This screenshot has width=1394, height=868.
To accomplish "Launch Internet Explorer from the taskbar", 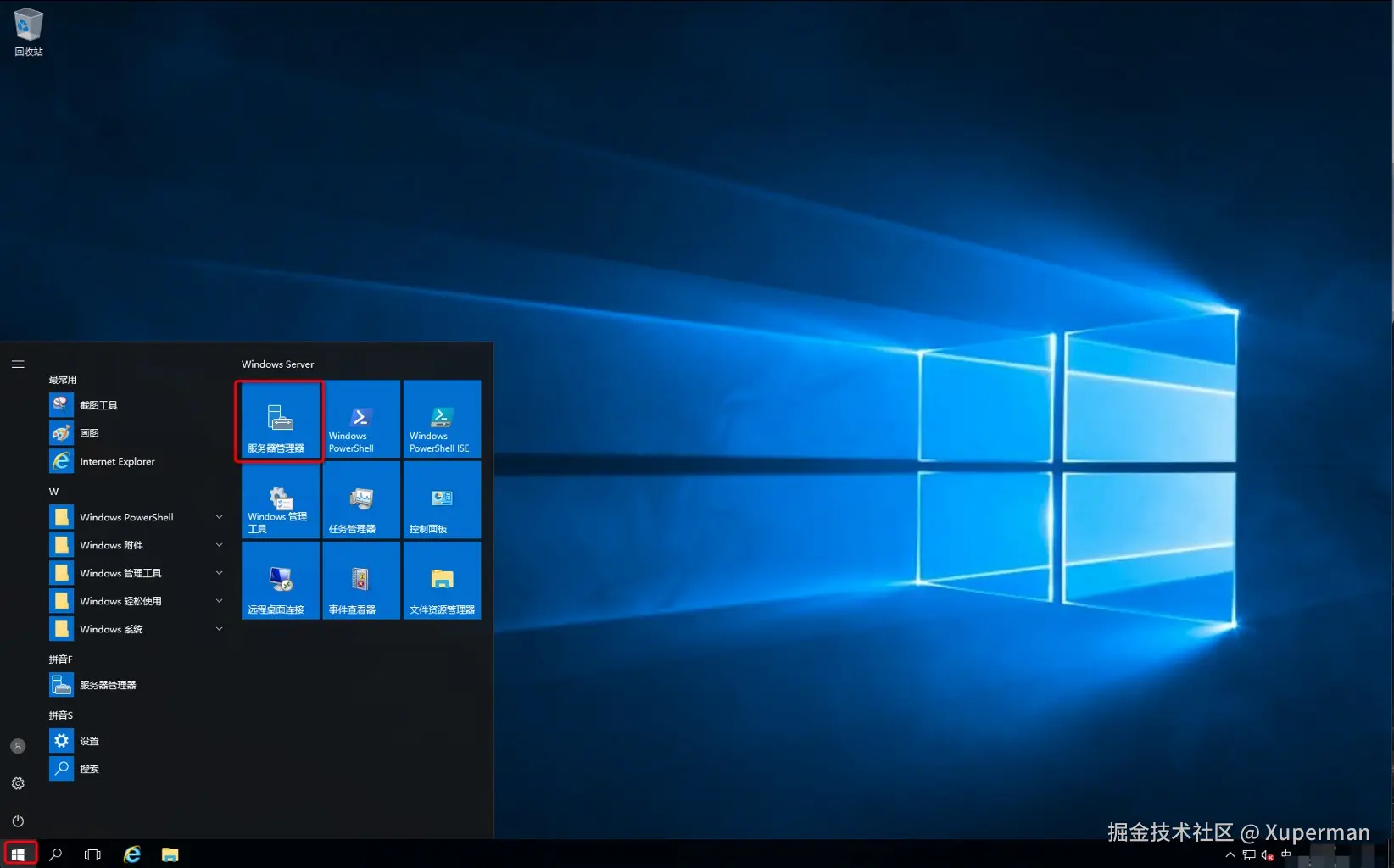I will 132,854.
